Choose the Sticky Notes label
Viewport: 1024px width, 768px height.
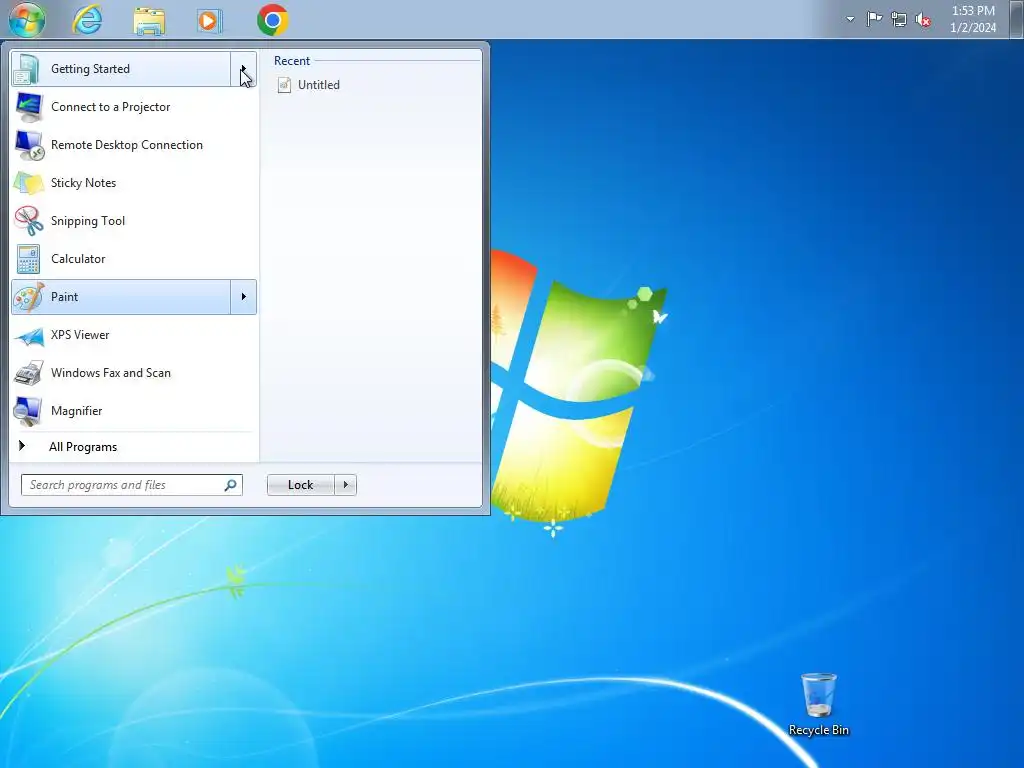tap(84, 183)
